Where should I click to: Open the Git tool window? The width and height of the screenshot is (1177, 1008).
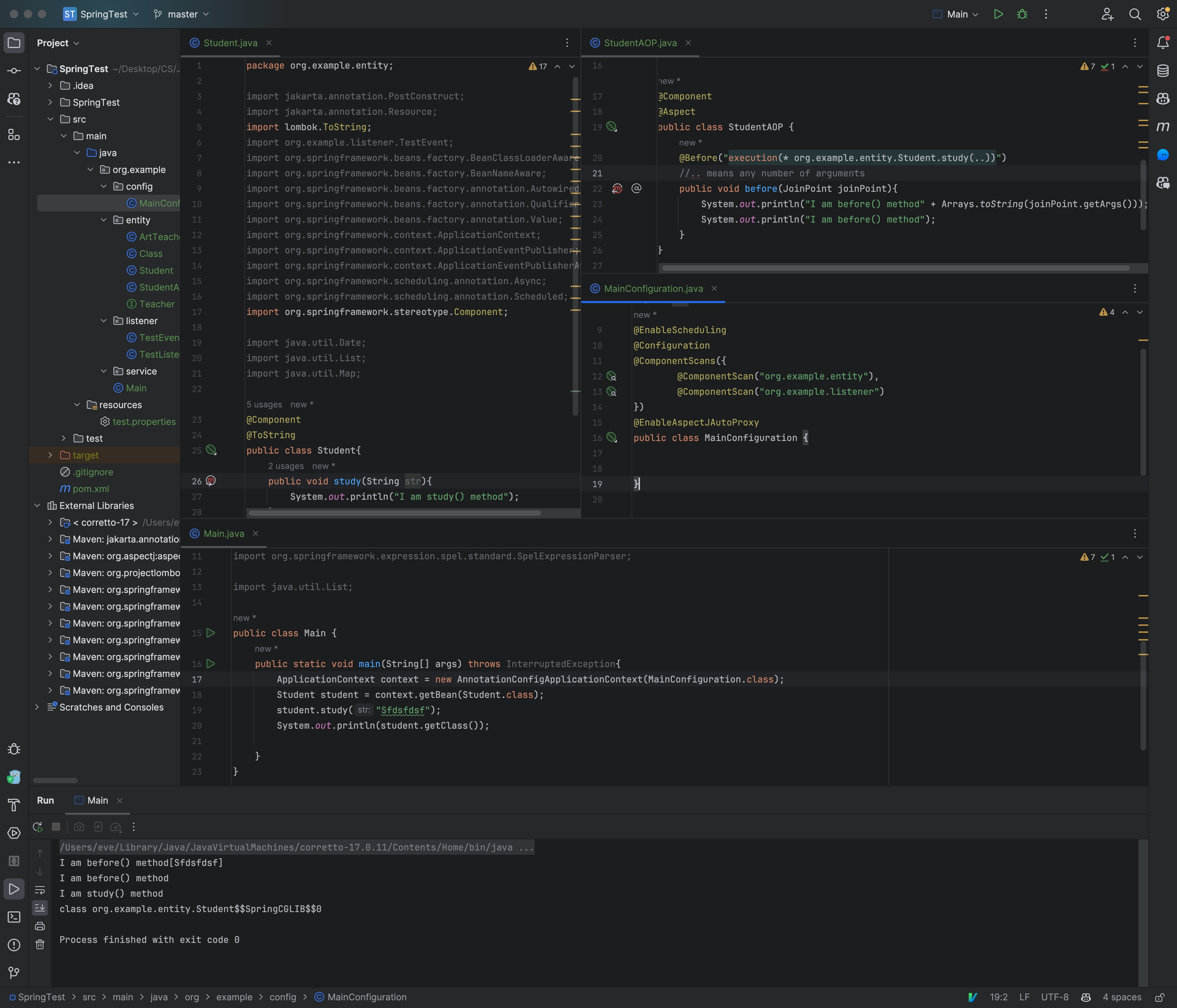click(14, 972)
